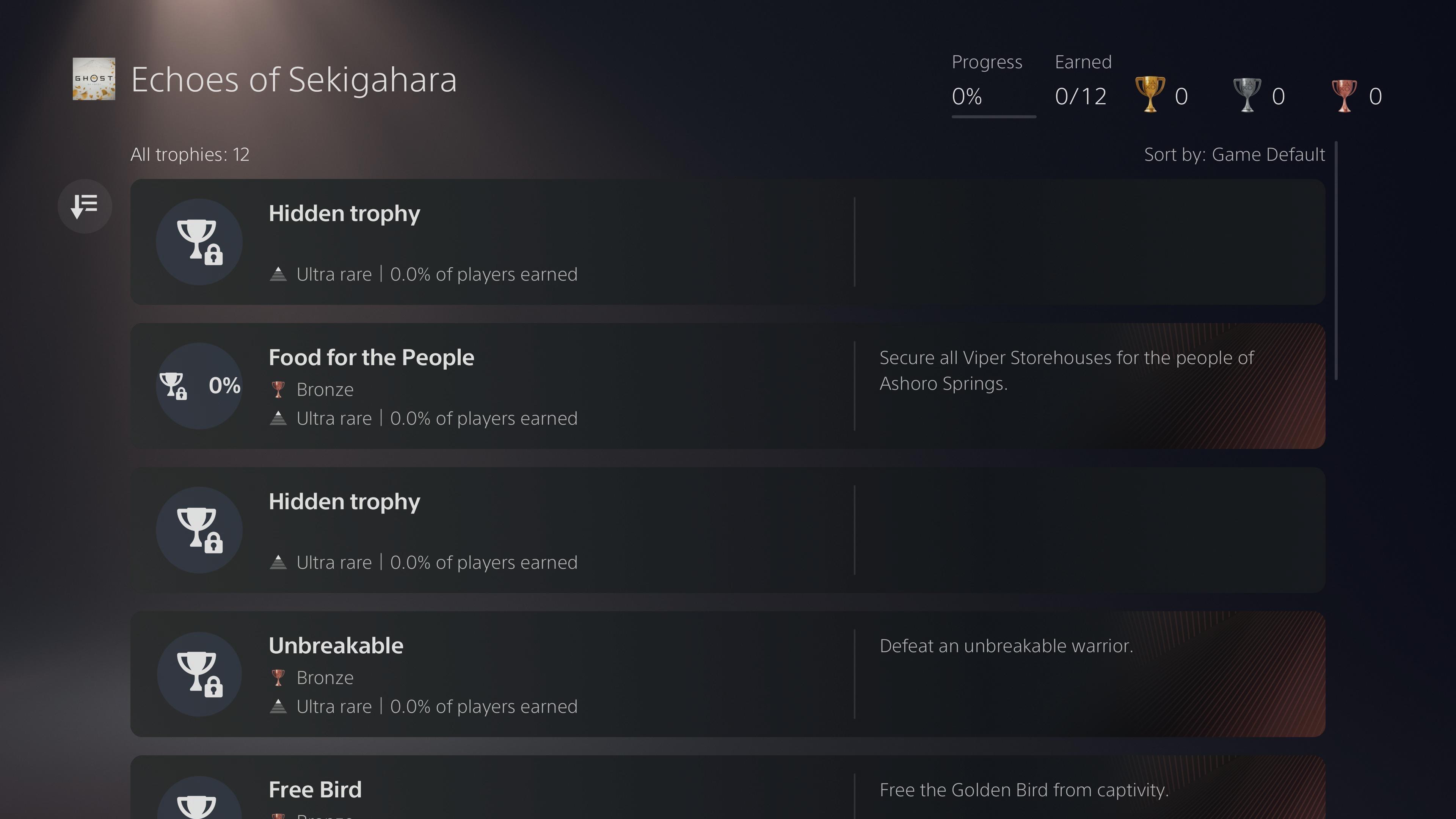Select the first Hidden trophy's locked icon
This screenshot has width=1456, height=819.
[x=199, y=242]
